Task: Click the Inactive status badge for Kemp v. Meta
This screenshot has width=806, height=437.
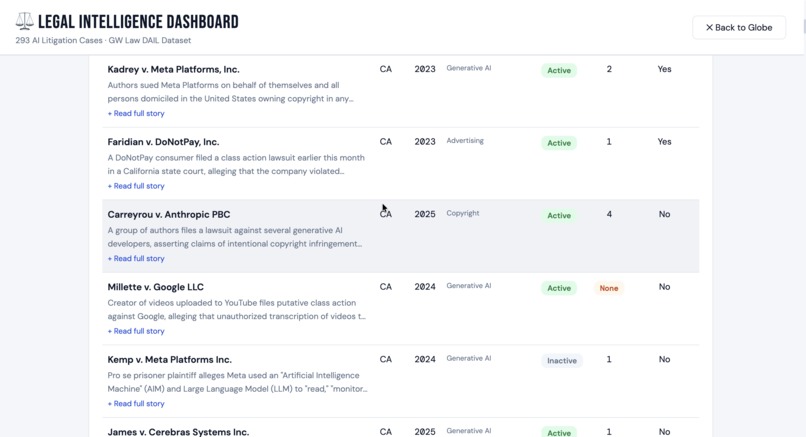Action: pyautogui.click(x=561, y=360)
